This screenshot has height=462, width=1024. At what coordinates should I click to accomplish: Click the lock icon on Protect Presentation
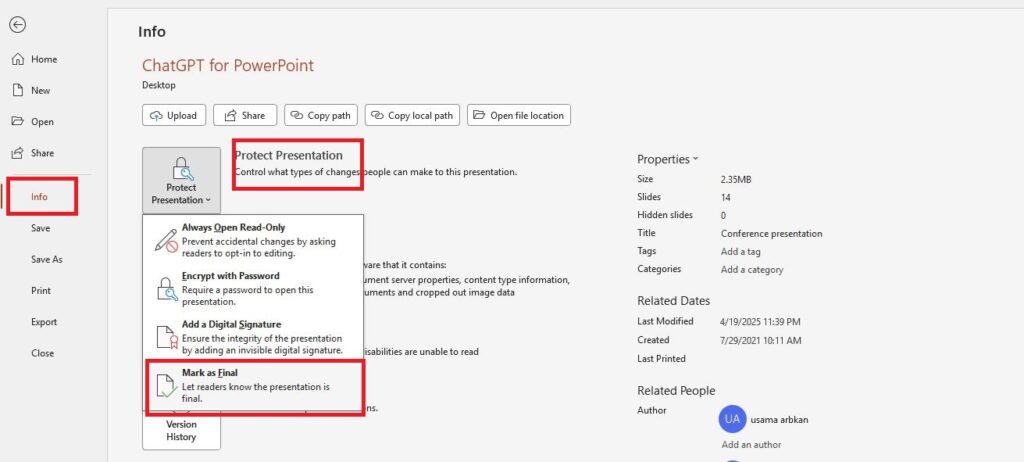181,169
